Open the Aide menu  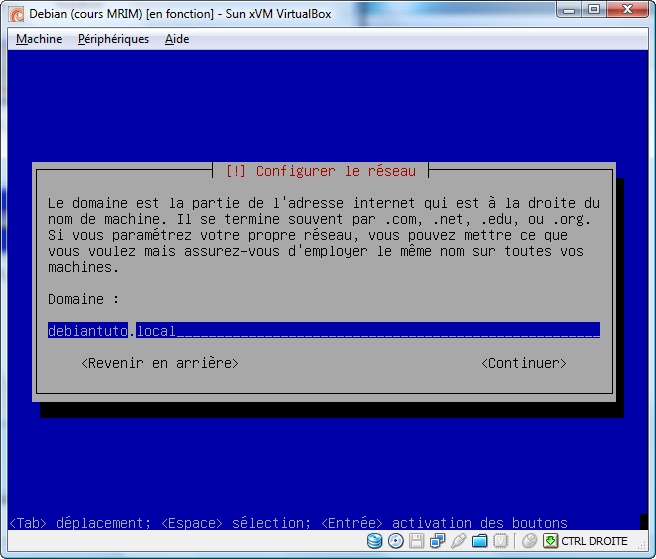pos(177,39)
